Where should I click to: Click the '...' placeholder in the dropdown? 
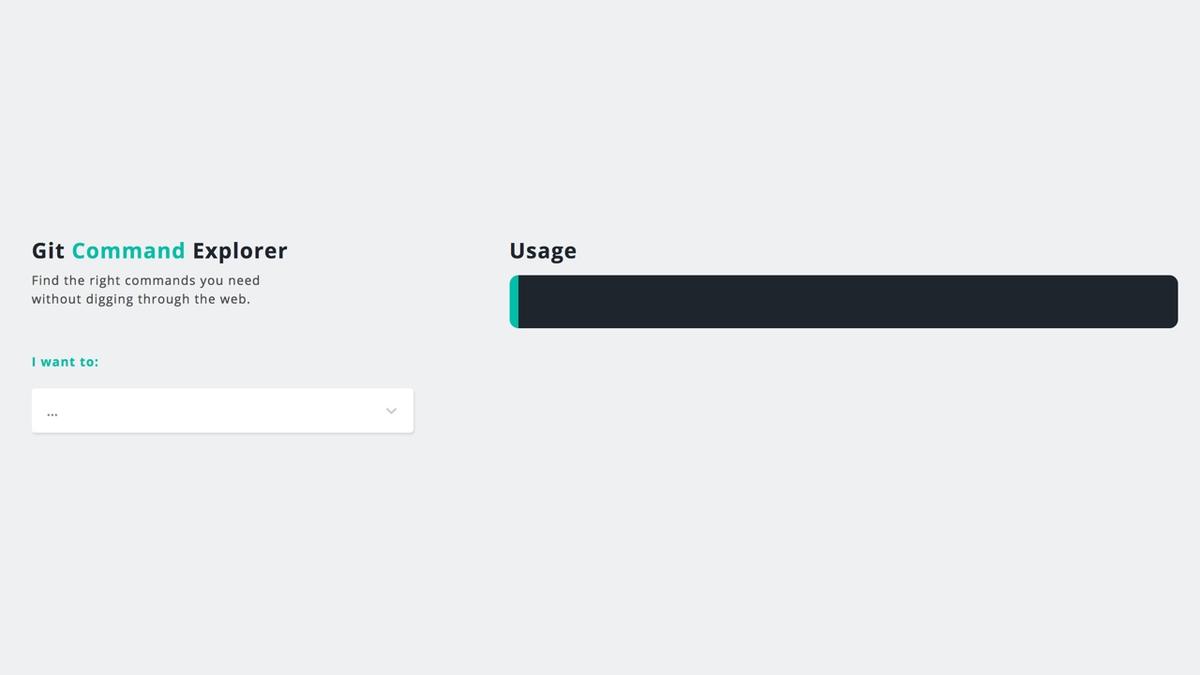click(52, 412)
